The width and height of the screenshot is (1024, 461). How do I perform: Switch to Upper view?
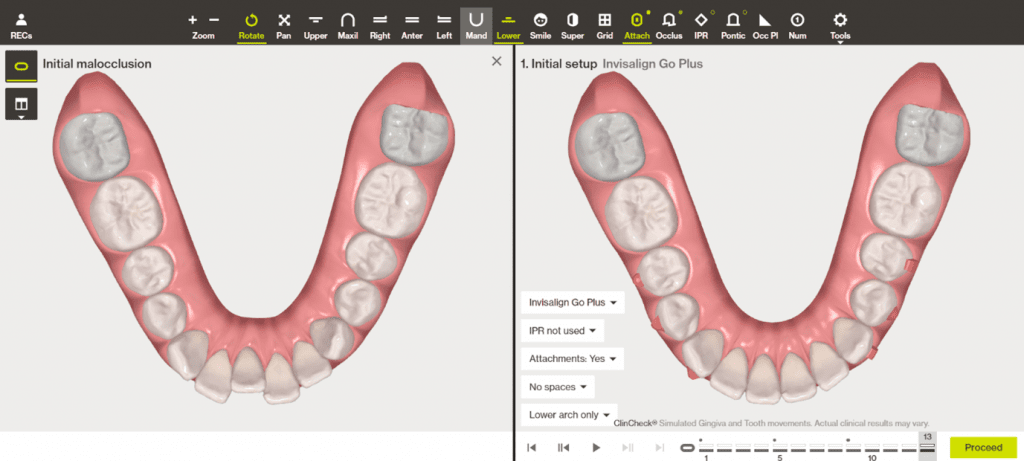click(x=315, y=26)
